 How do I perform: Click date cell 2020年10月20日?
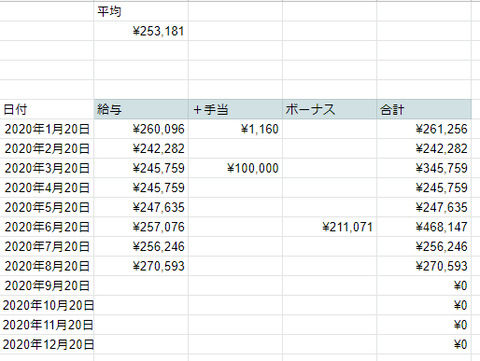pyautogui.click(x=47, y=305)
